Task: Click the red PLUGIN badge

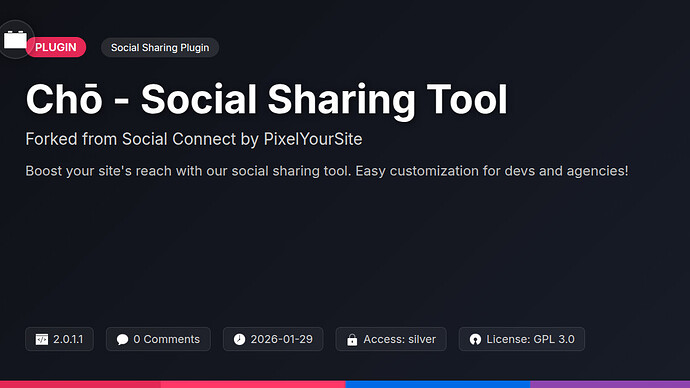Action: (x=56, y=47)
